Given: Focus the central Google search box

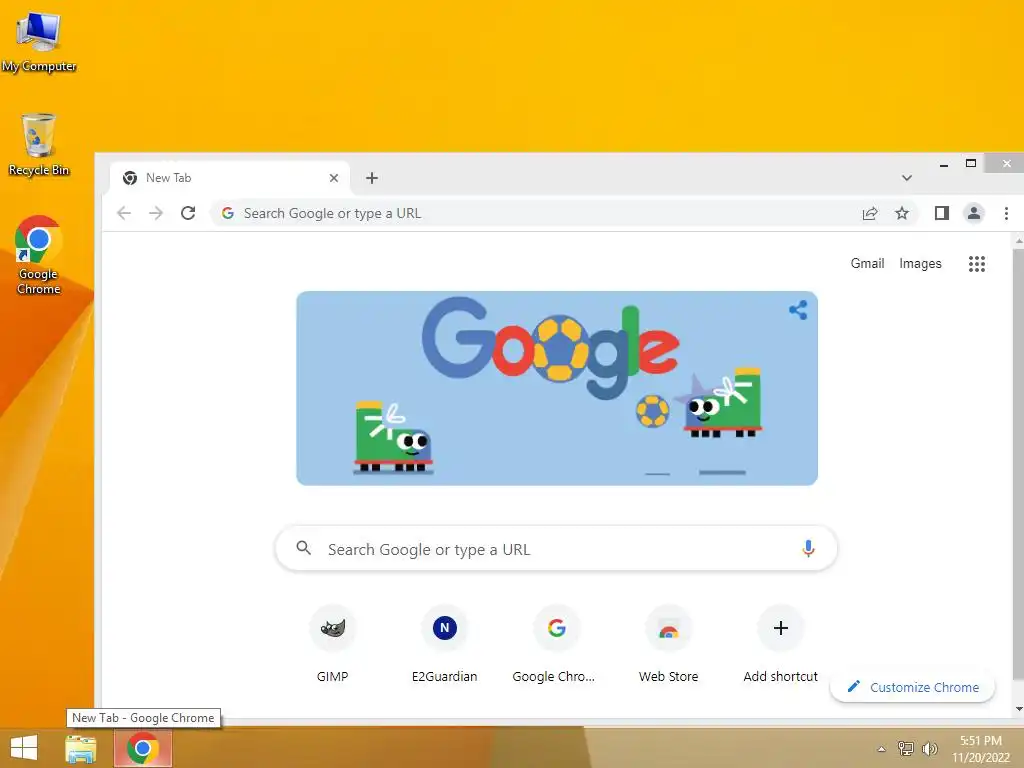Looking at the screenshot, I should pyautogui.click(x=556, y=549).
